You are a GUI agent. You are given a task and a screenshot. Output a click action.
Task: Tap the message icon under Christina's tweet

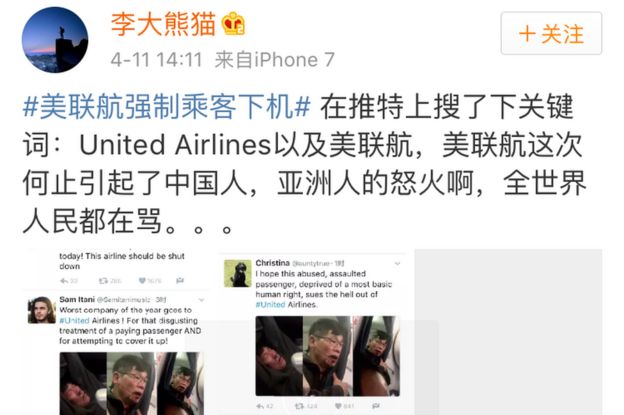tap(375, 406)
